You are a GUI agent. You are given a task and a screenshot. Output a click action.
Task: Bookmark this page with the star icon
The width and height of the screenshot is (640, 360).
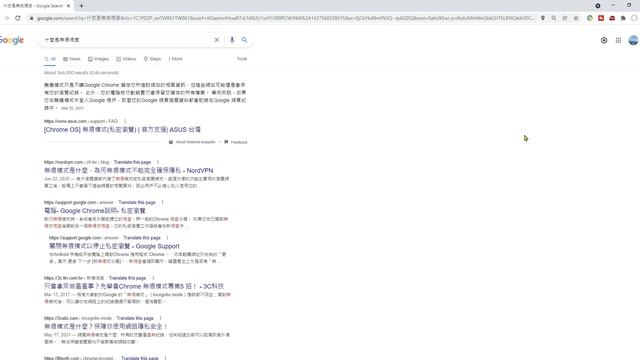(576, 18)
